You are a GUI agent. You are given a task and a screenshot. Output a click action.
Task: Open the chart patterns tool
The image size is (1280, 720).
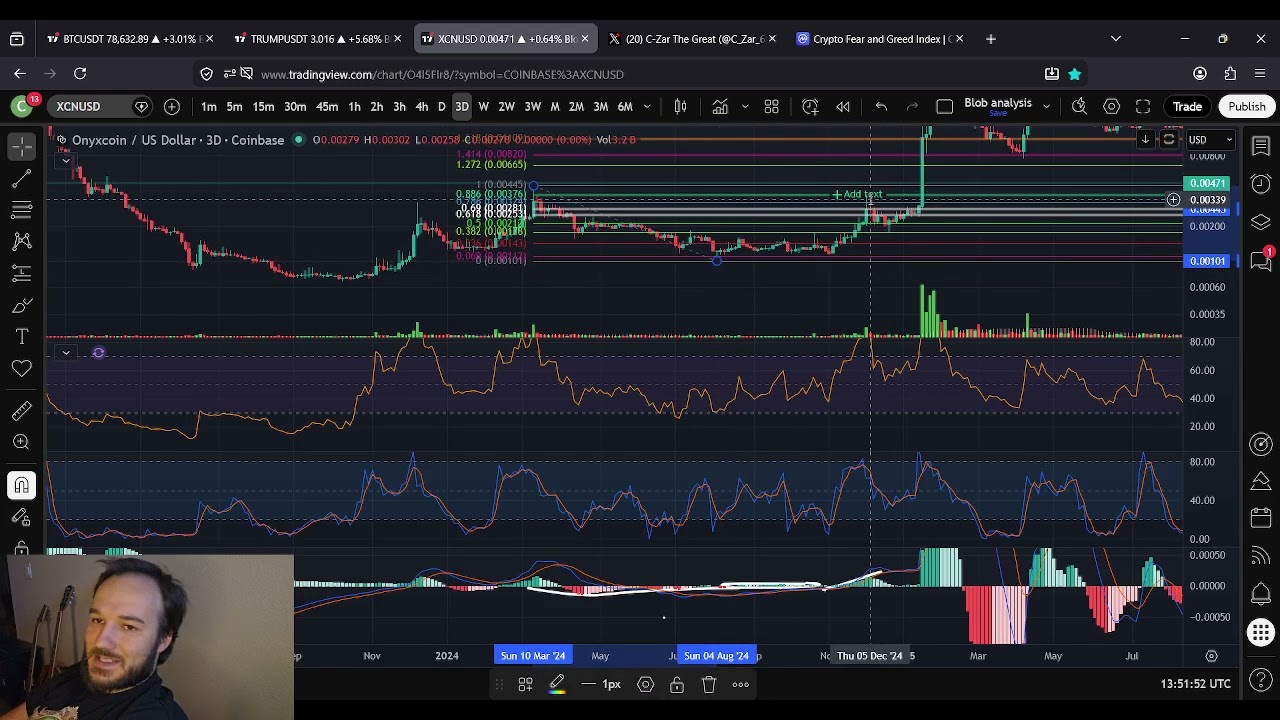point(21,241)
